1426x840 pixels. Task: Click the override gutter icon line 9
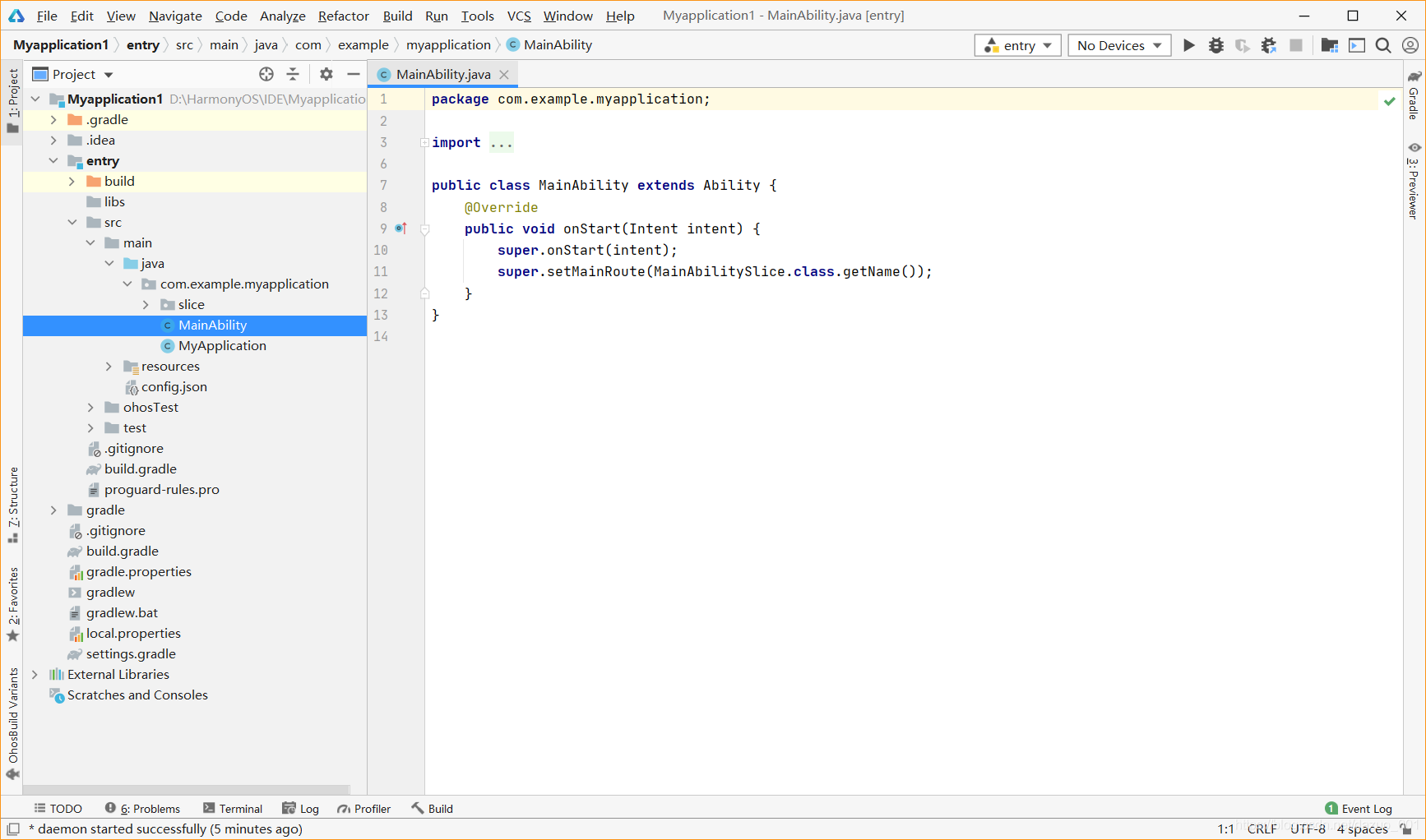click(x=401, y=228)
